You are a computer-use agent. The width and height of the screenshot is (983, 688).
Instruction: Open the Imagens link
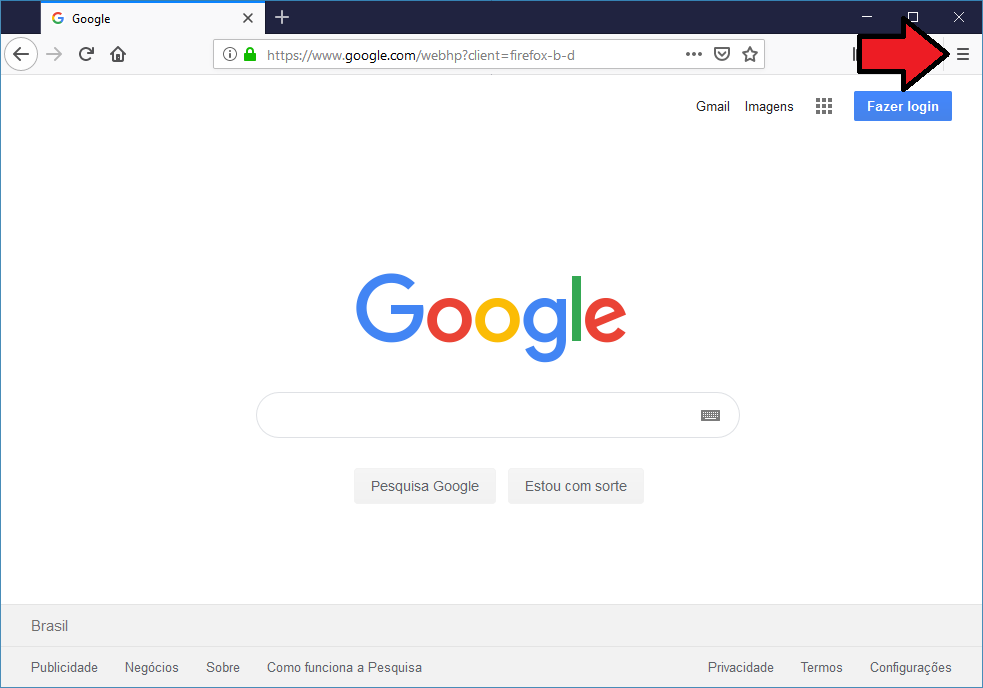769,107
